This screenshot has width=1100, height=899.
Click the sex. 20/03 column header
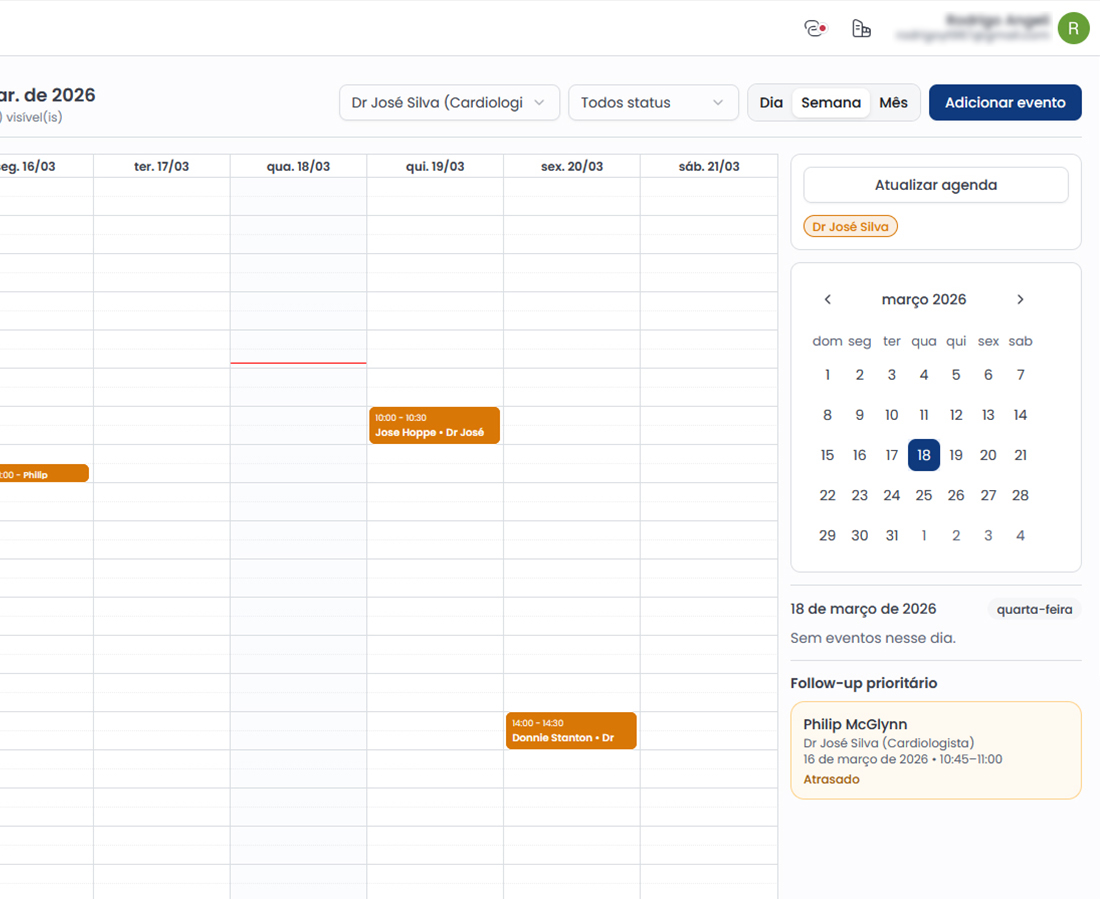(571, 167)
